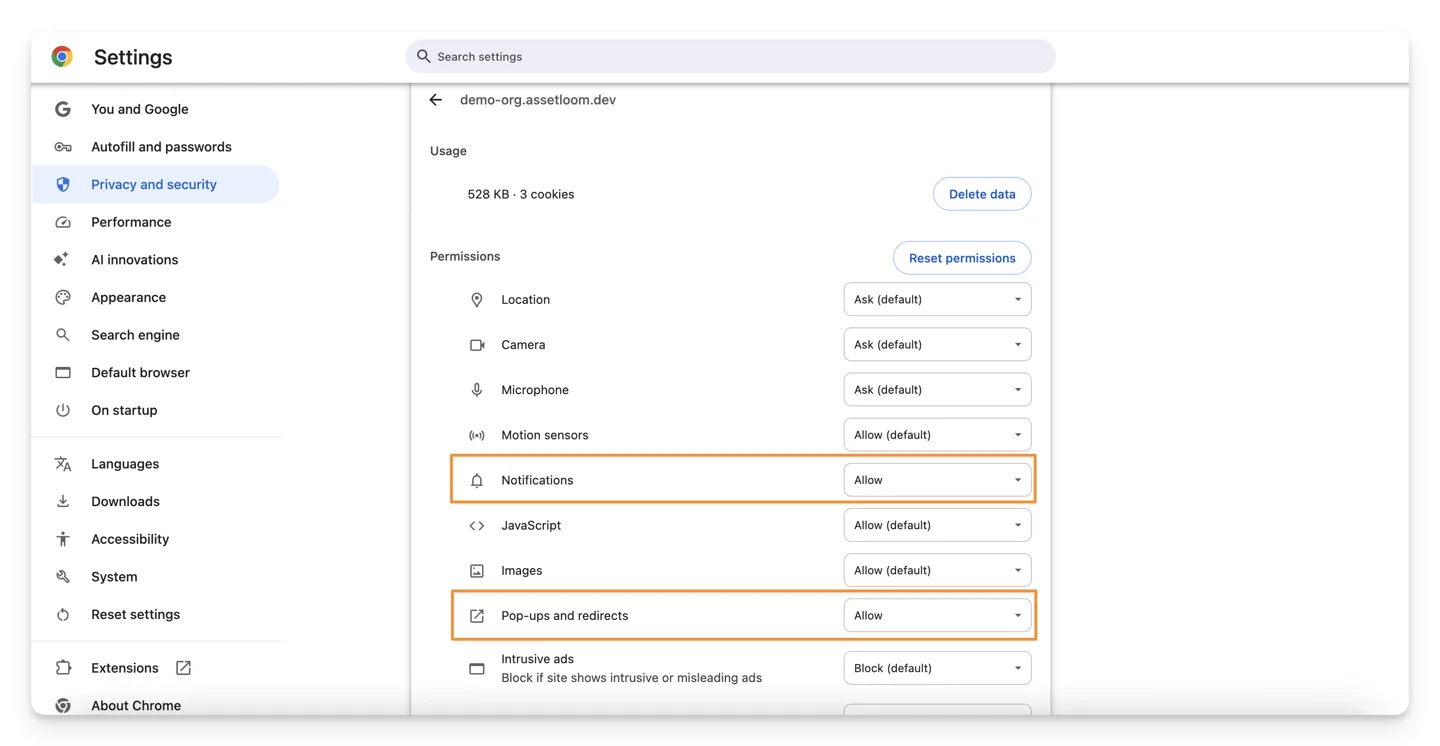Open the Pop-ups and redirects dropdown

937,616
